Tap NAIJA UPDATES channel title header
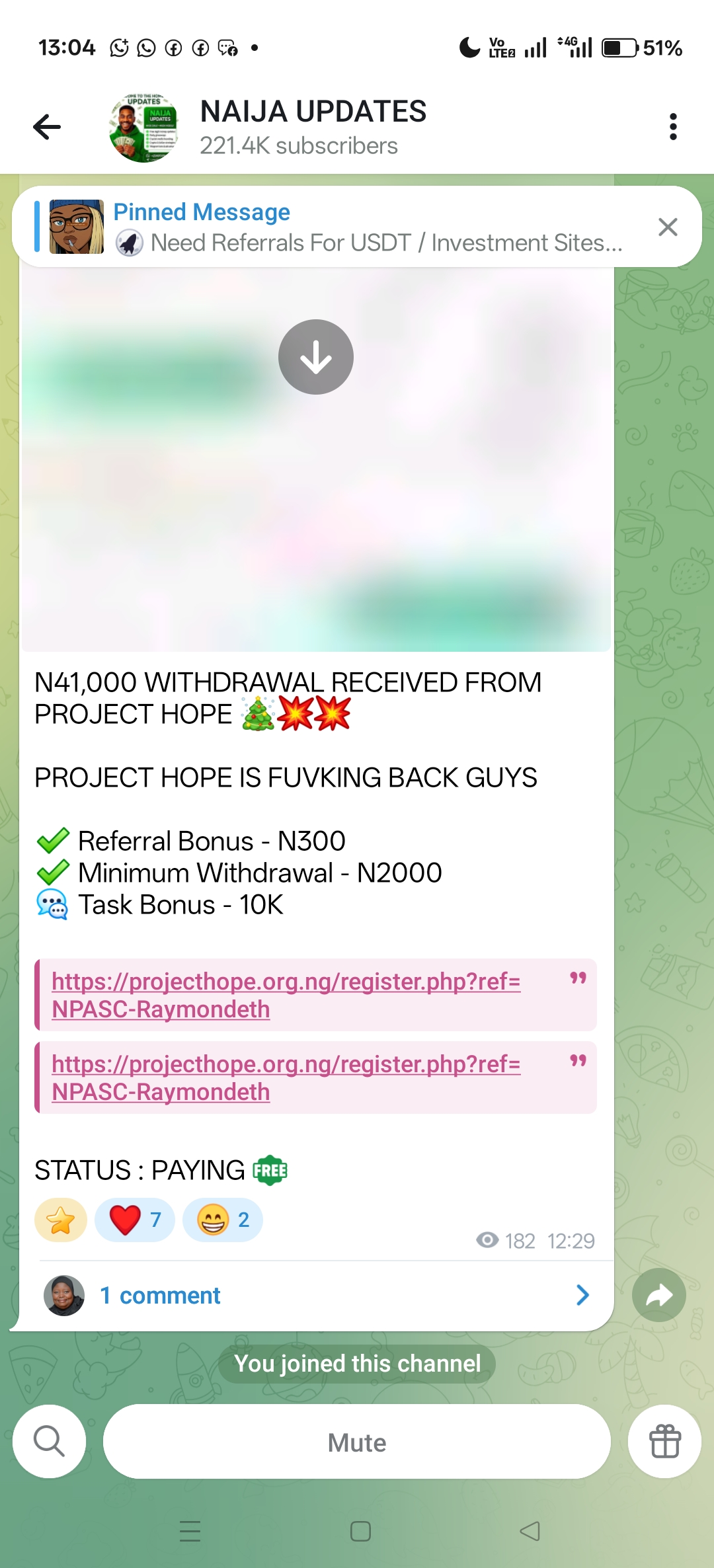Viewport: 714px width, 1568px height. click(313, 112)
